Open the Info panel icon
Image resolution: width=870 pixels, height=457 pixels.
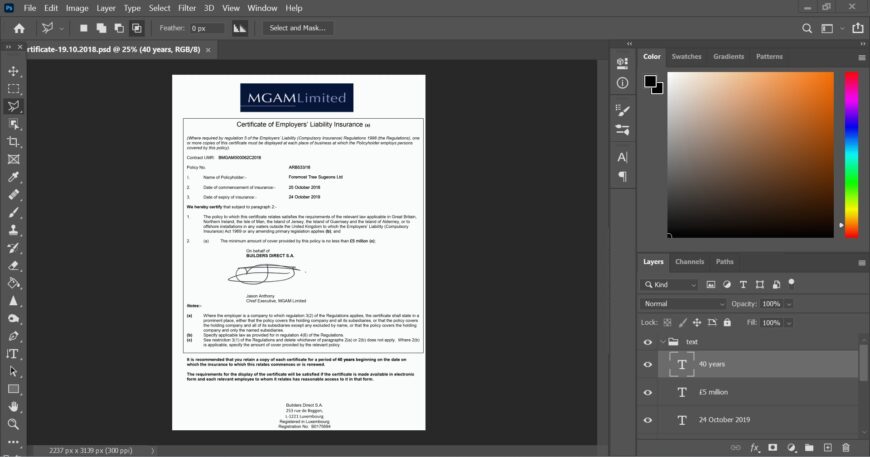pos(623,83)
